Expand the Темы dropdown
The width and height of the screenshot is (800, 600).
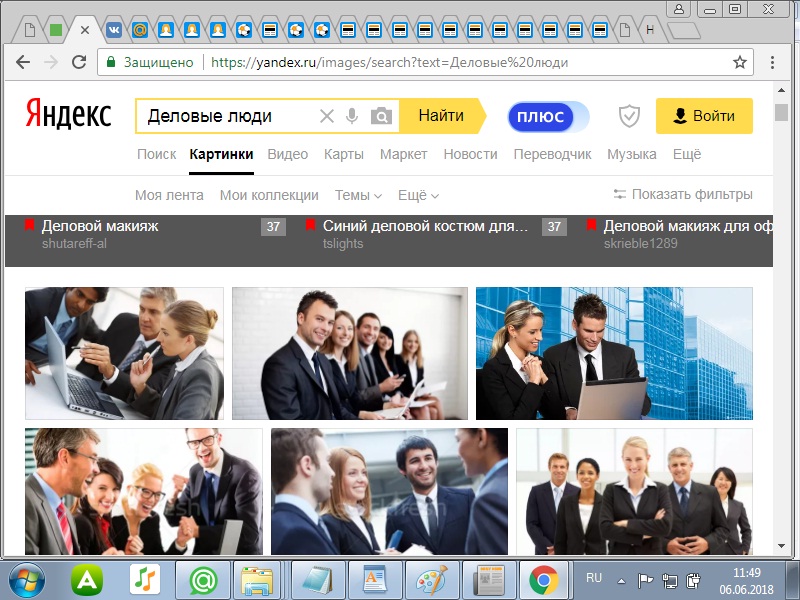(358, 195)
